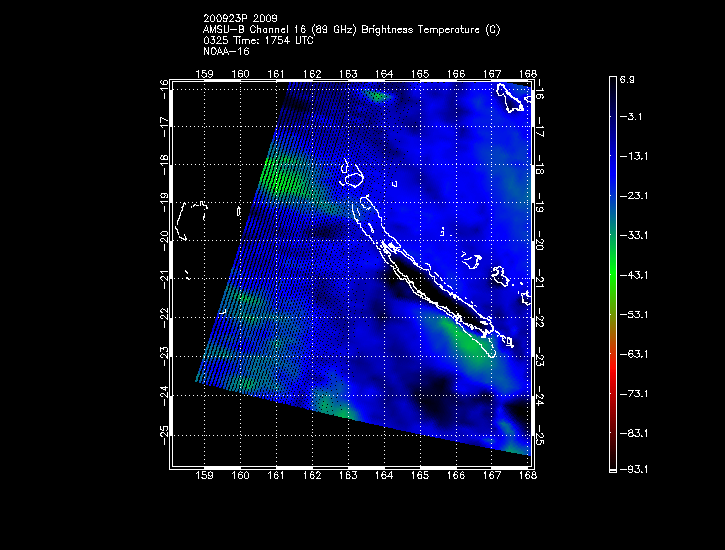Click longitude label 163 on the top axis
This screenshot has width=725, height=550.
point(348,74)
